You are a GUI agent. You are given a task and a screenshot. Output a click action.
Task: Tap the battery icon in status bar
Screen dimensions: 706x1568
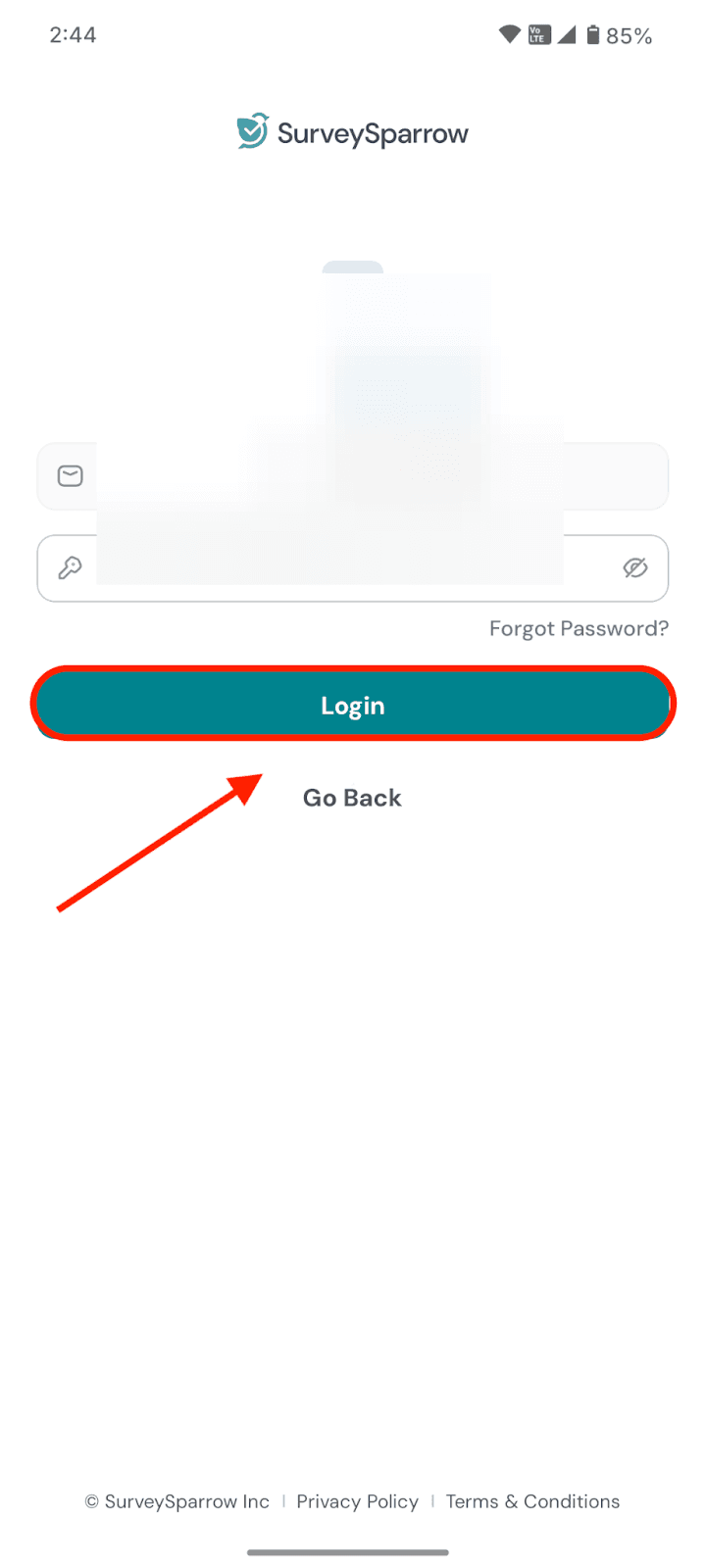coord(592,35)
